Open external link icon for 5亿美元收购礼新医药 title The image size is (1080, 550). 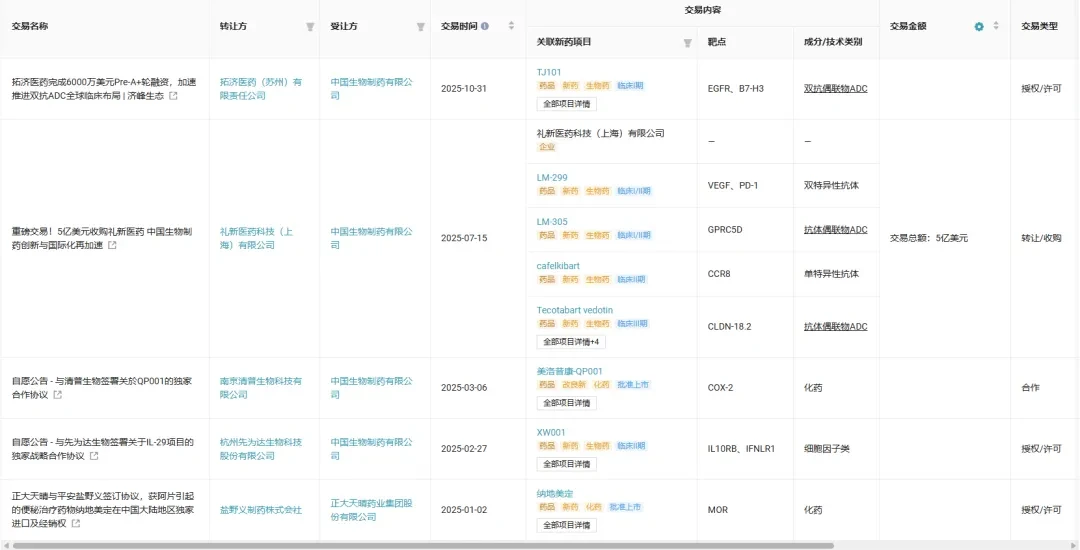pyautogui.click(x=112, y=245)
